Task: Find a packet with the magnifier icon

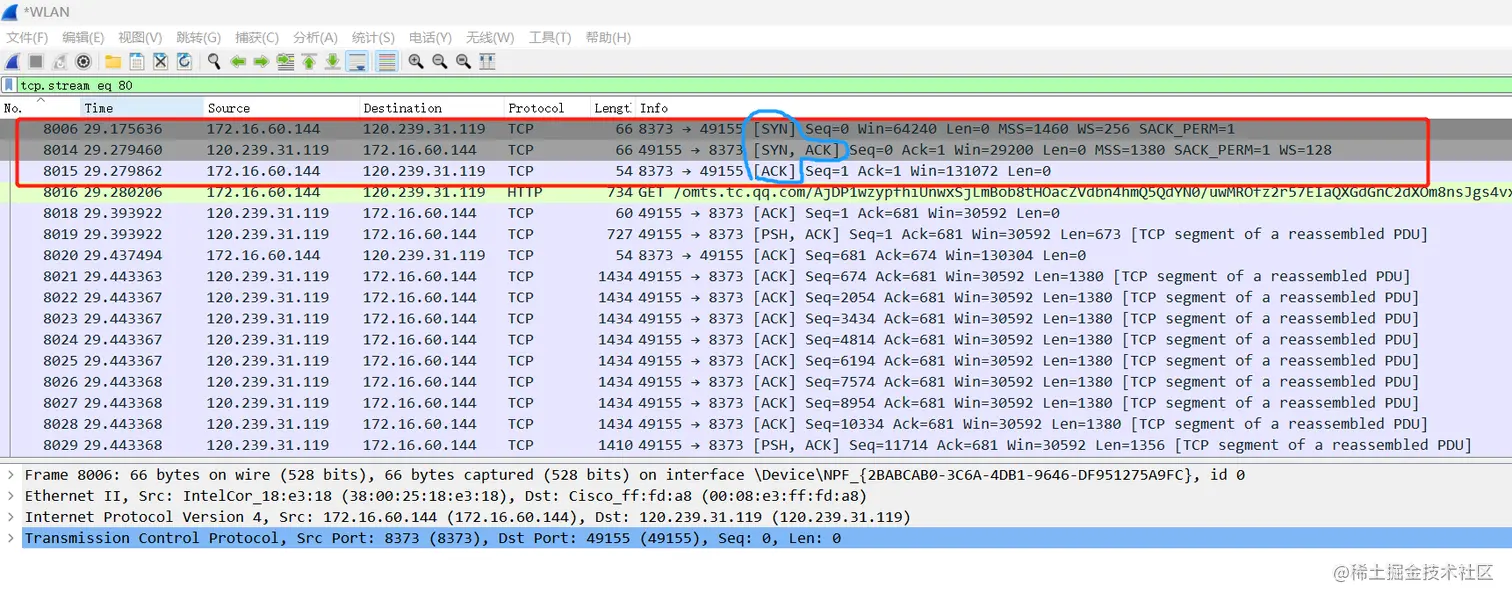Action: click(x=214, y=62)
